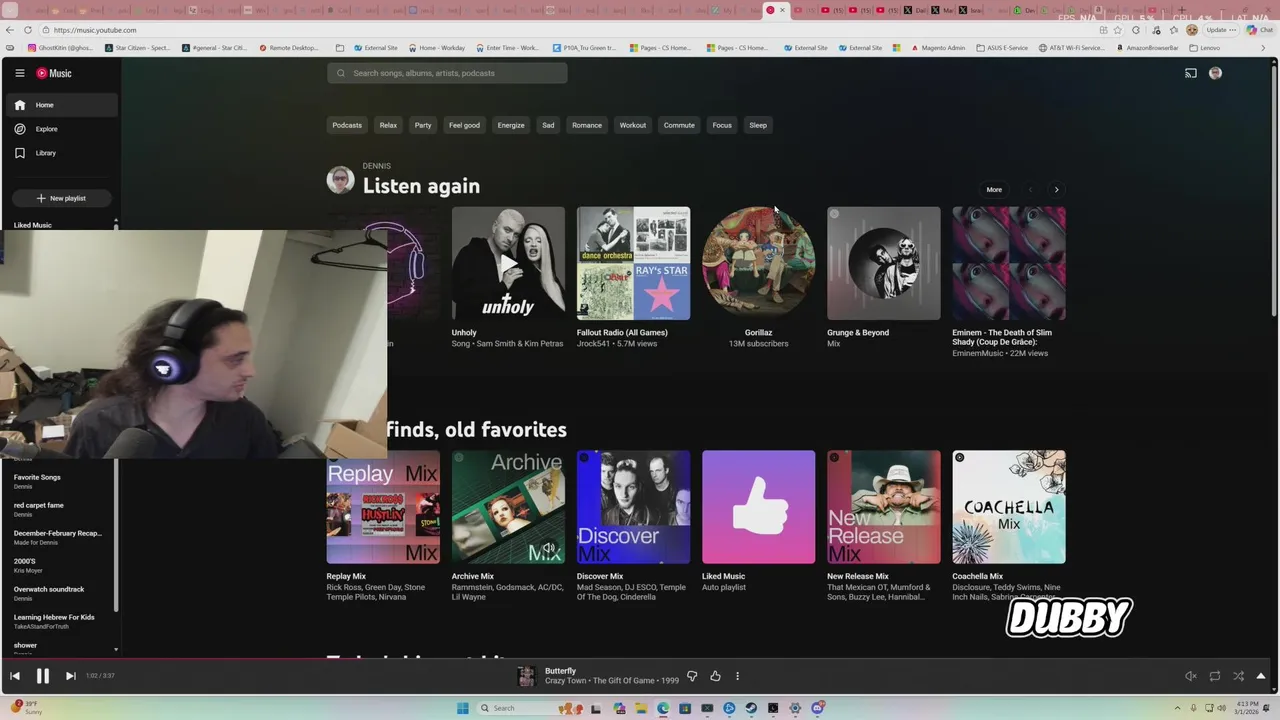The height and width of the screenshot is (720, 1280).
Task: Open Butterfly album art in player
Action: point(526,676)
